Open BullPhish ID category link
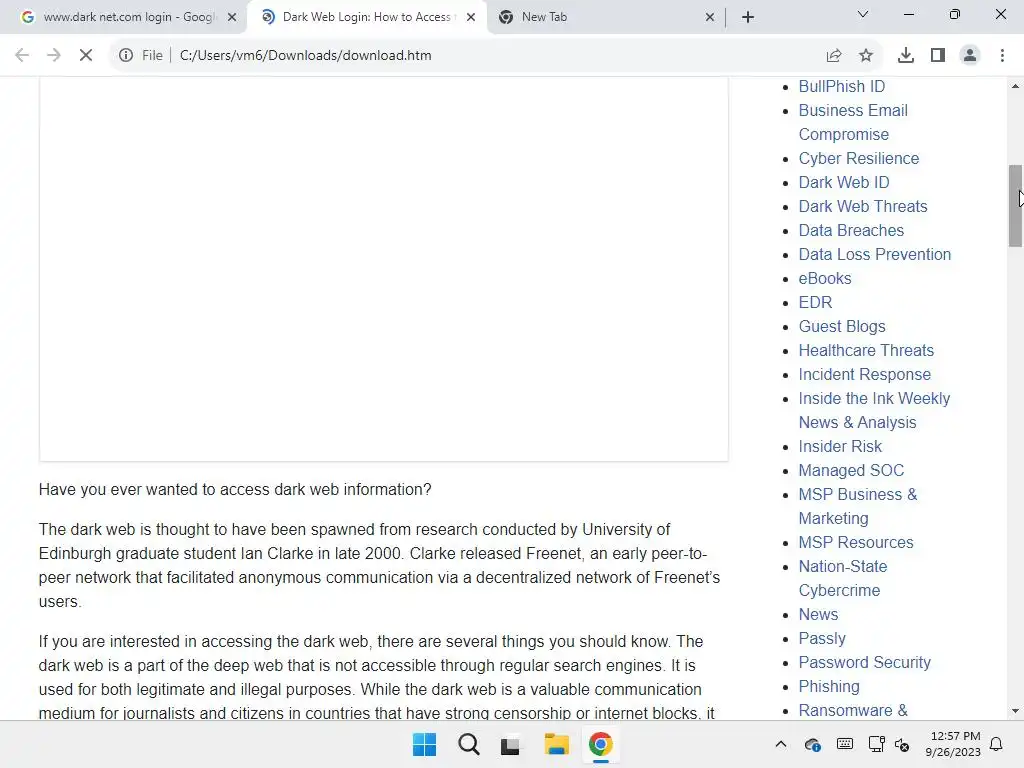The image size is (1024, 768). point(841,86)
